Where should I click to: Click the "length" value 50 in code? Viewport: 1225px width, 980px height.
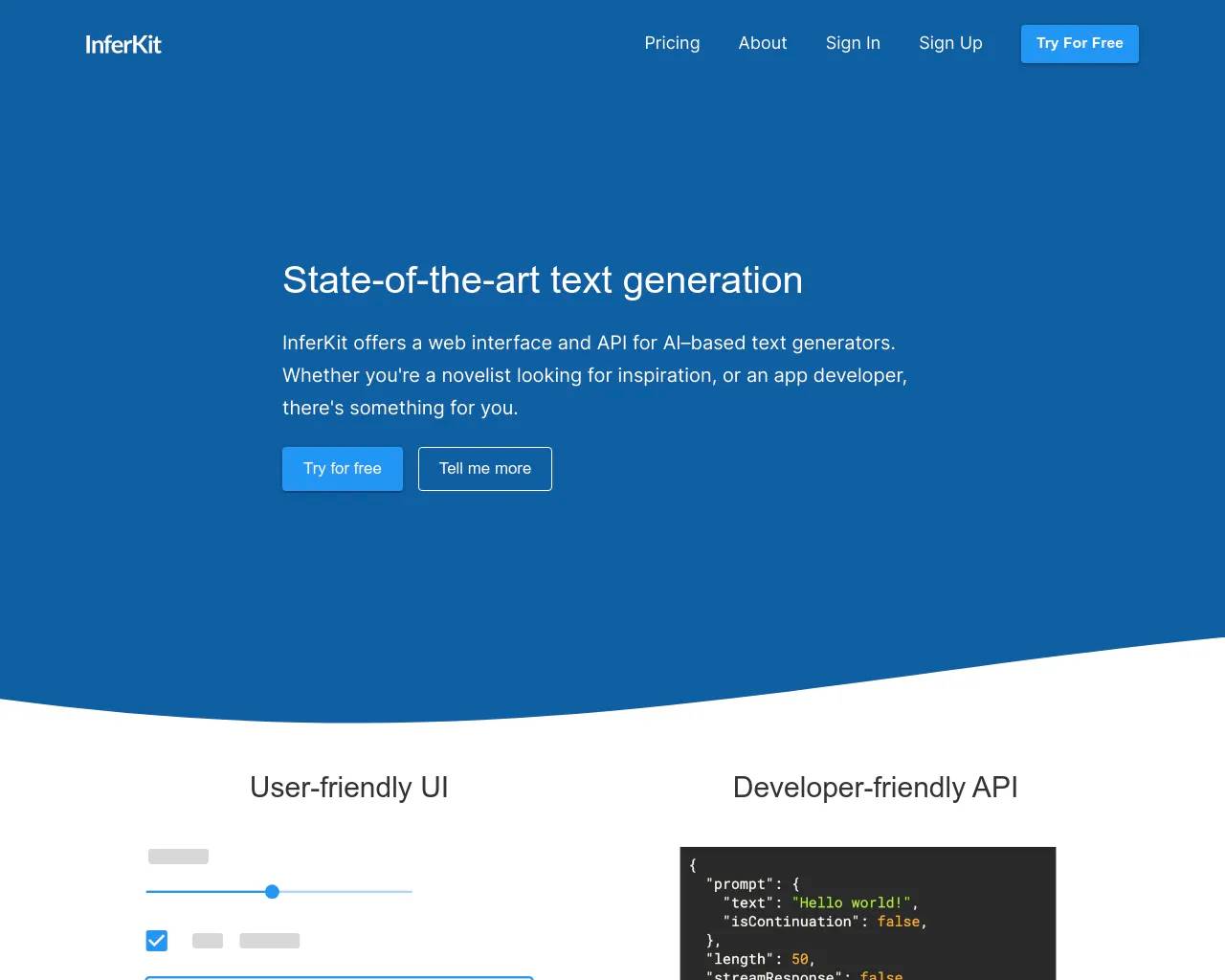point(800,959)
